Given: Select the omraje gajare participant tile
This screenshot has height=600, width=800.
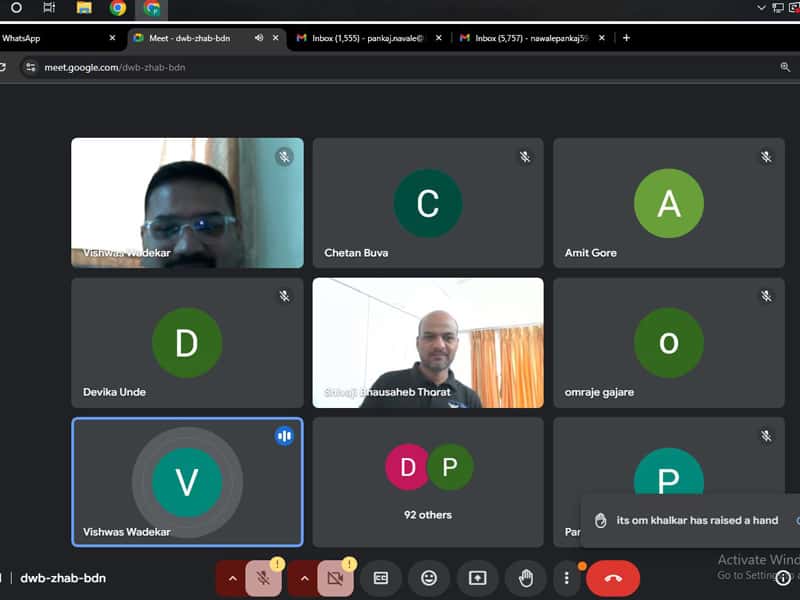Looking at the screenshot, I should (x=669, y=343).
